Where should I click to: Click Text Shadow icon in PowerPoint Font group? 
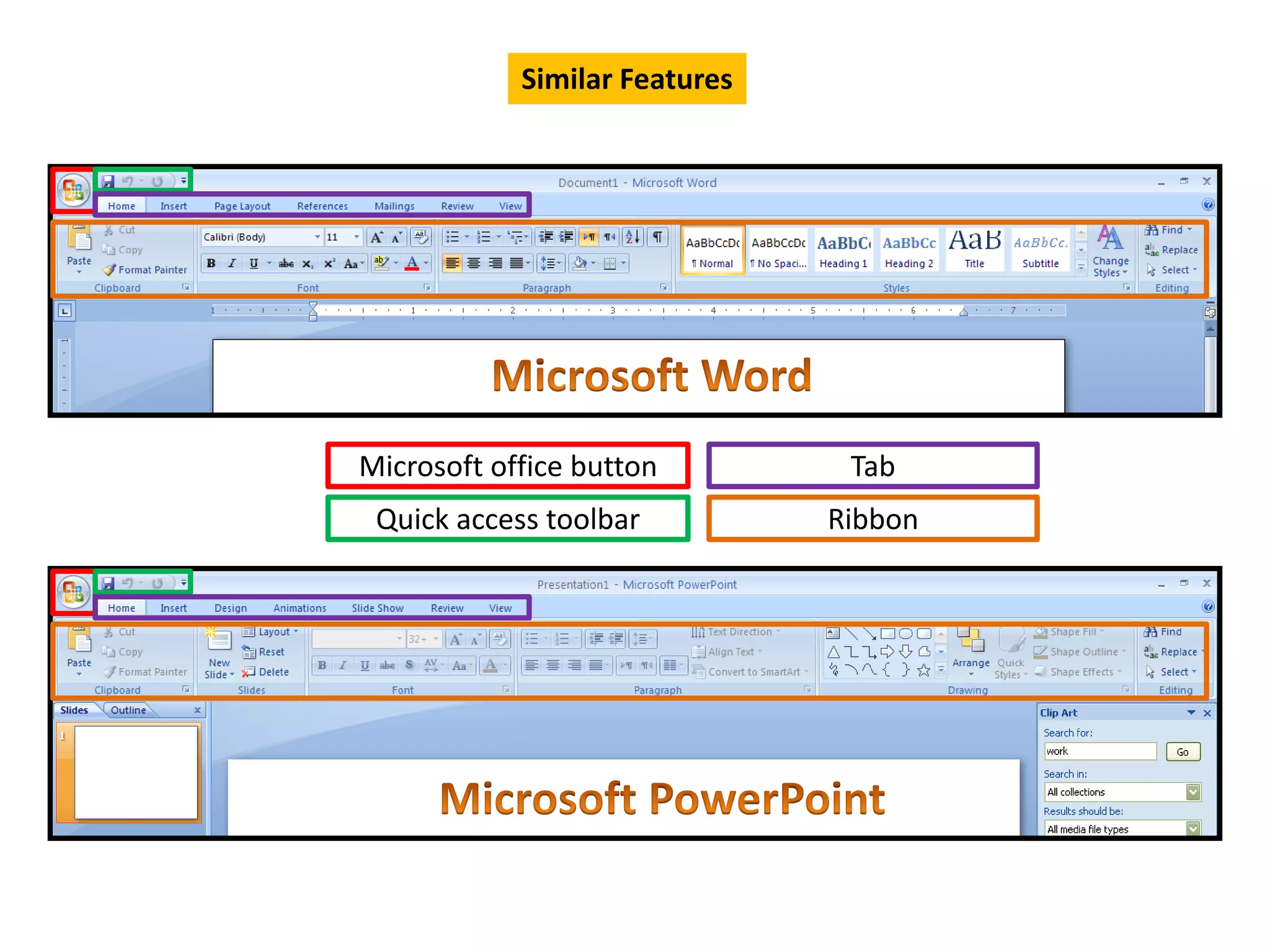tap(409, 665)
